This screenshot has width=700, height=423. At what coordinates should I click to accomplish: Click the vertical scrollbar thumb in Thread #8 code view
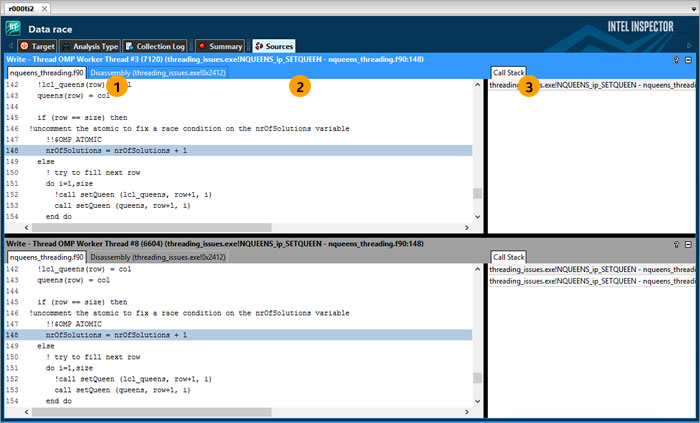tap(477, 377)
